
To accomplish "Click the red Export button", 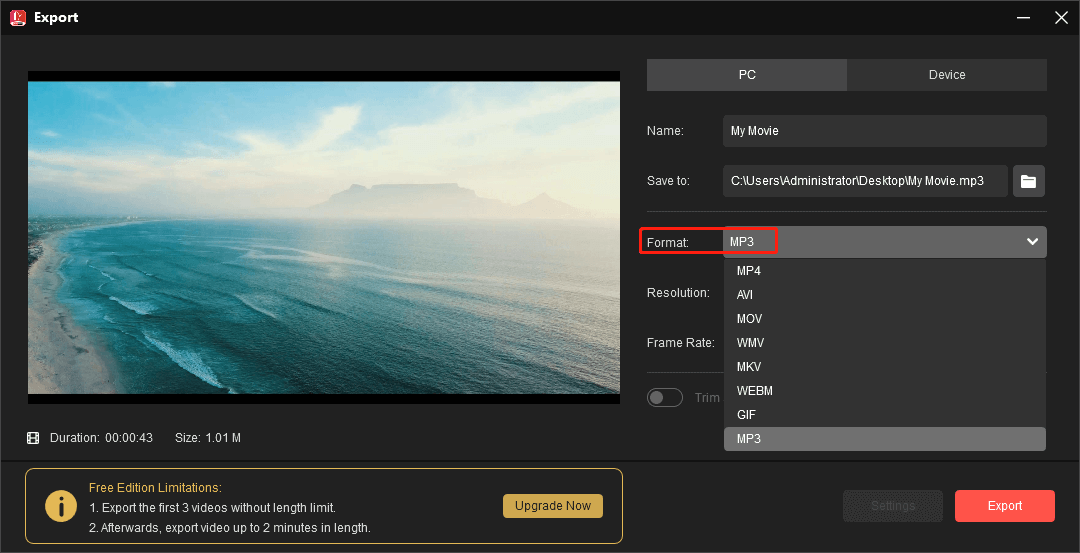I will tap(1005, 506).
